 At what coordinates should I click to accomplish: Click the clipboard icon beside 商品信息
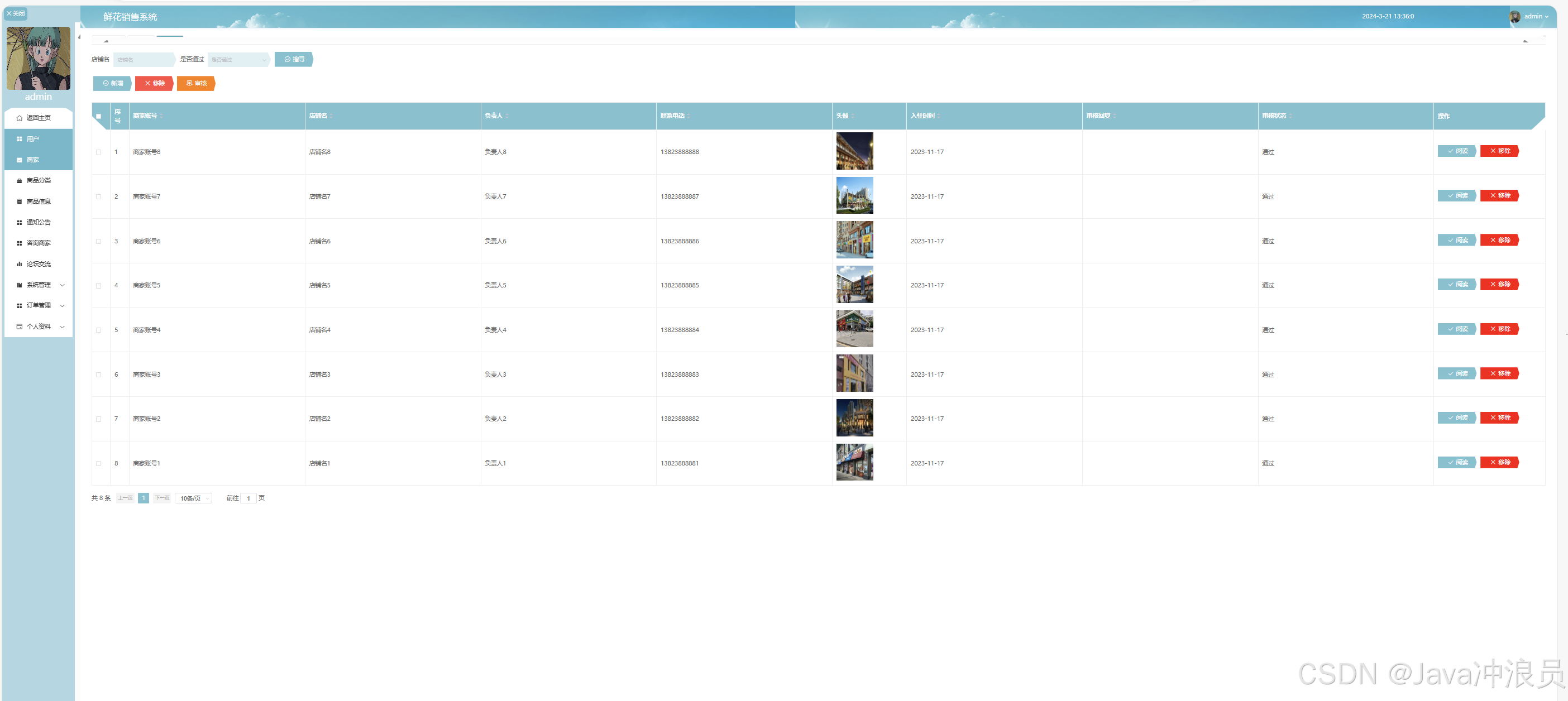[x=20, y=201]
